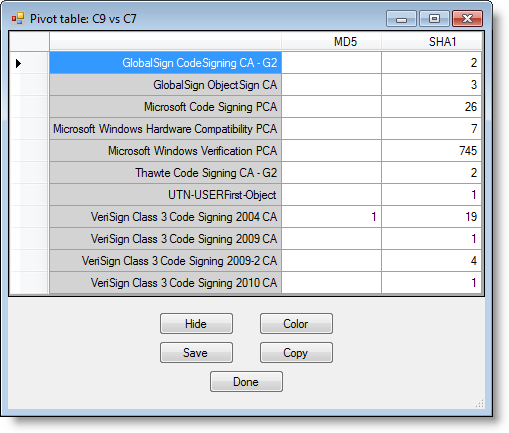The image size is (509, 433).
Task: Click the pivot table window title icon
Action: click(x=18, y=18)
